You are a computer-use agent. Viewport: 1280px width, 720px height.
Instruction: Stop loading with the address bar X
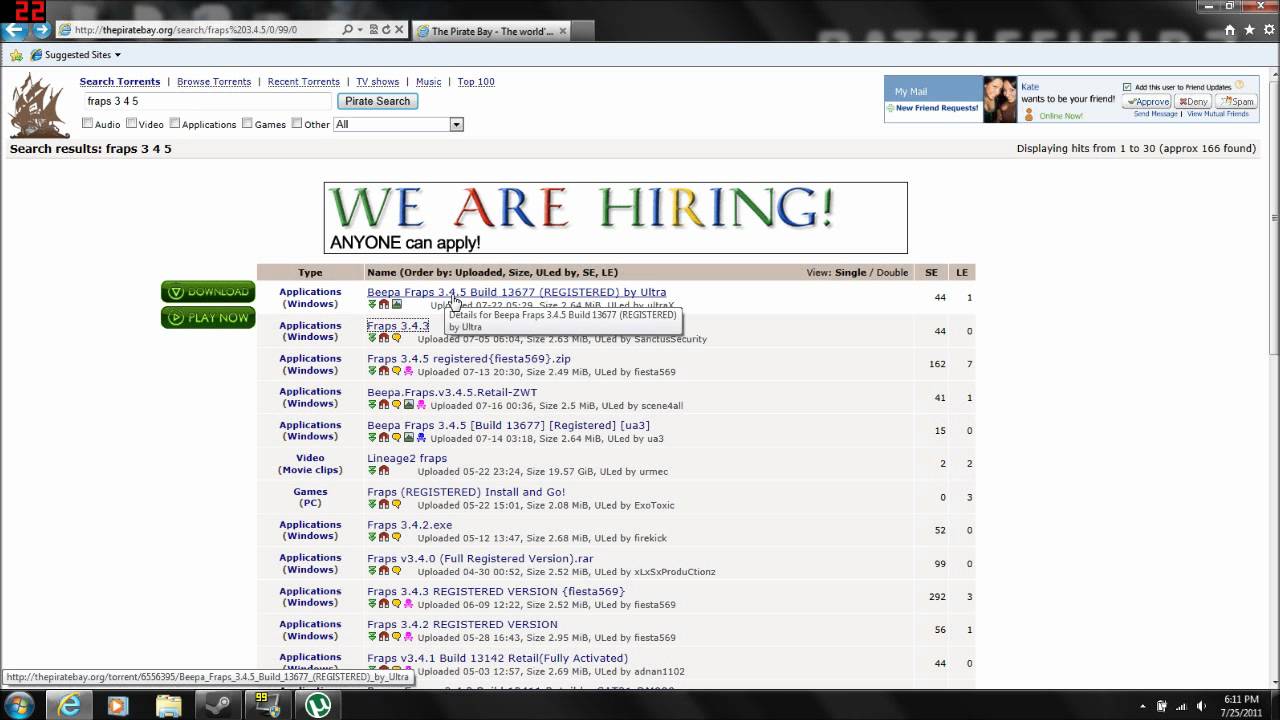point(399,30)
